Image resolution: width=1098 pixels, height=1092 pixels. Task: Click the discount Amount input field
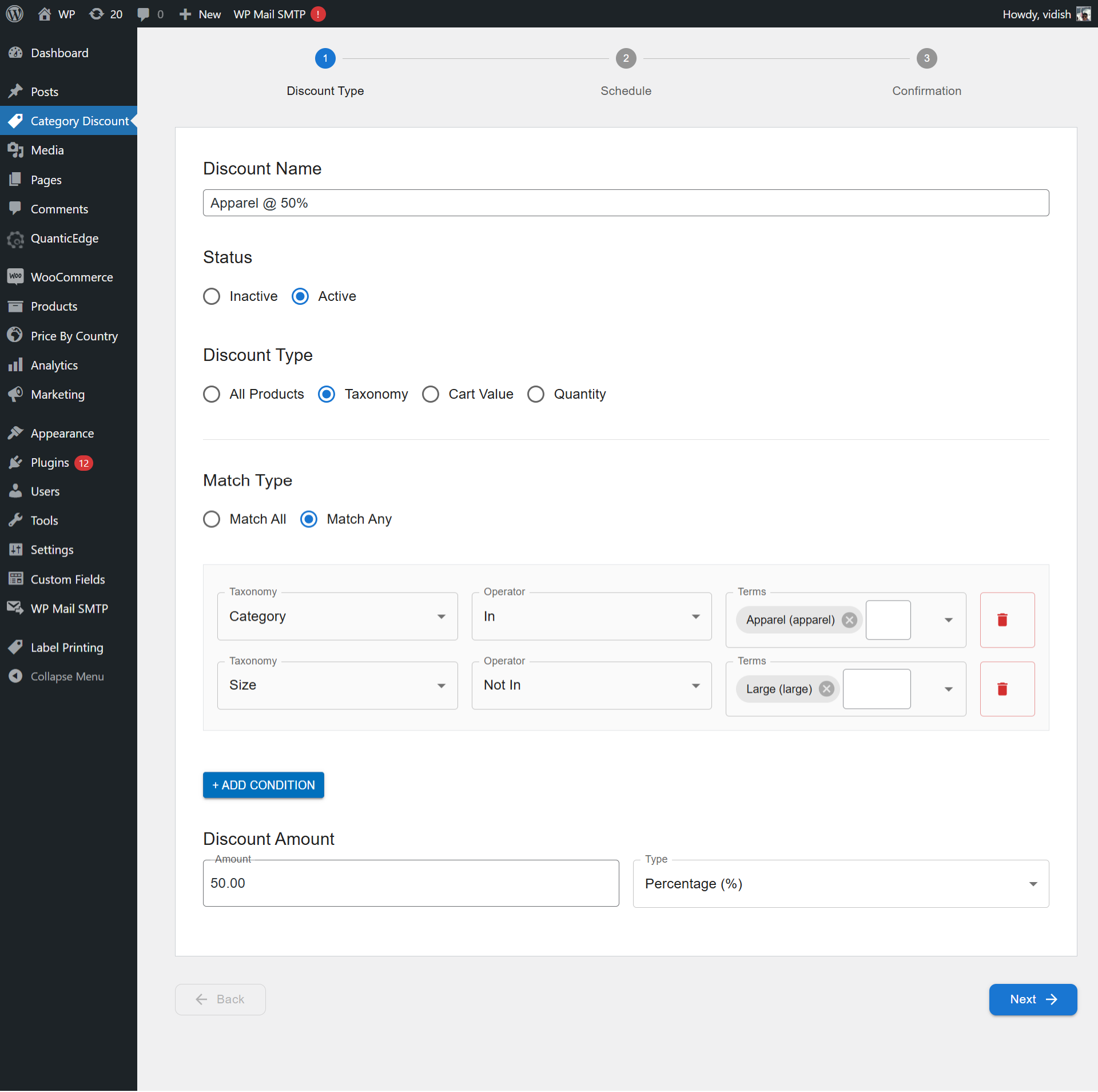click(x=410, y=883)
